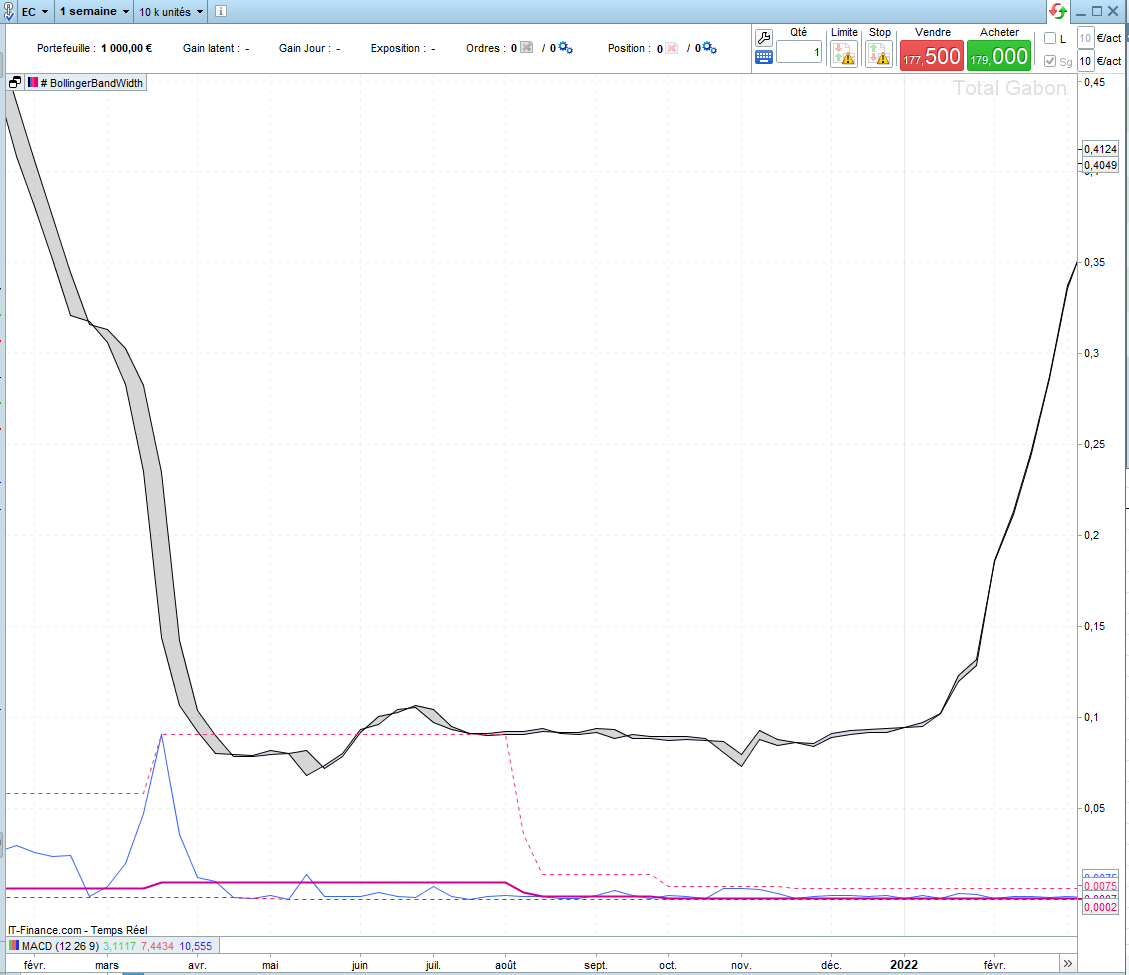
Task: Click the 'Ordres' label
Action: 483,48
